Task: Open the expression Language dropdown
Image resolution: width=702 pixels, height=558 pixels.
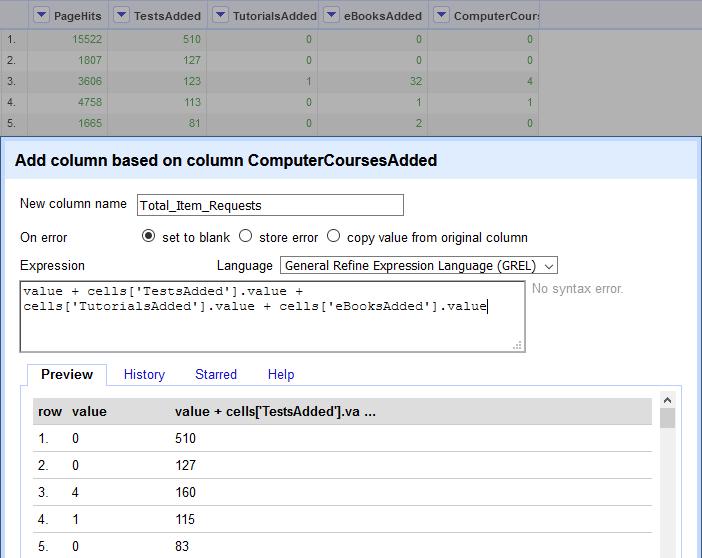Action: coord(419,266)
